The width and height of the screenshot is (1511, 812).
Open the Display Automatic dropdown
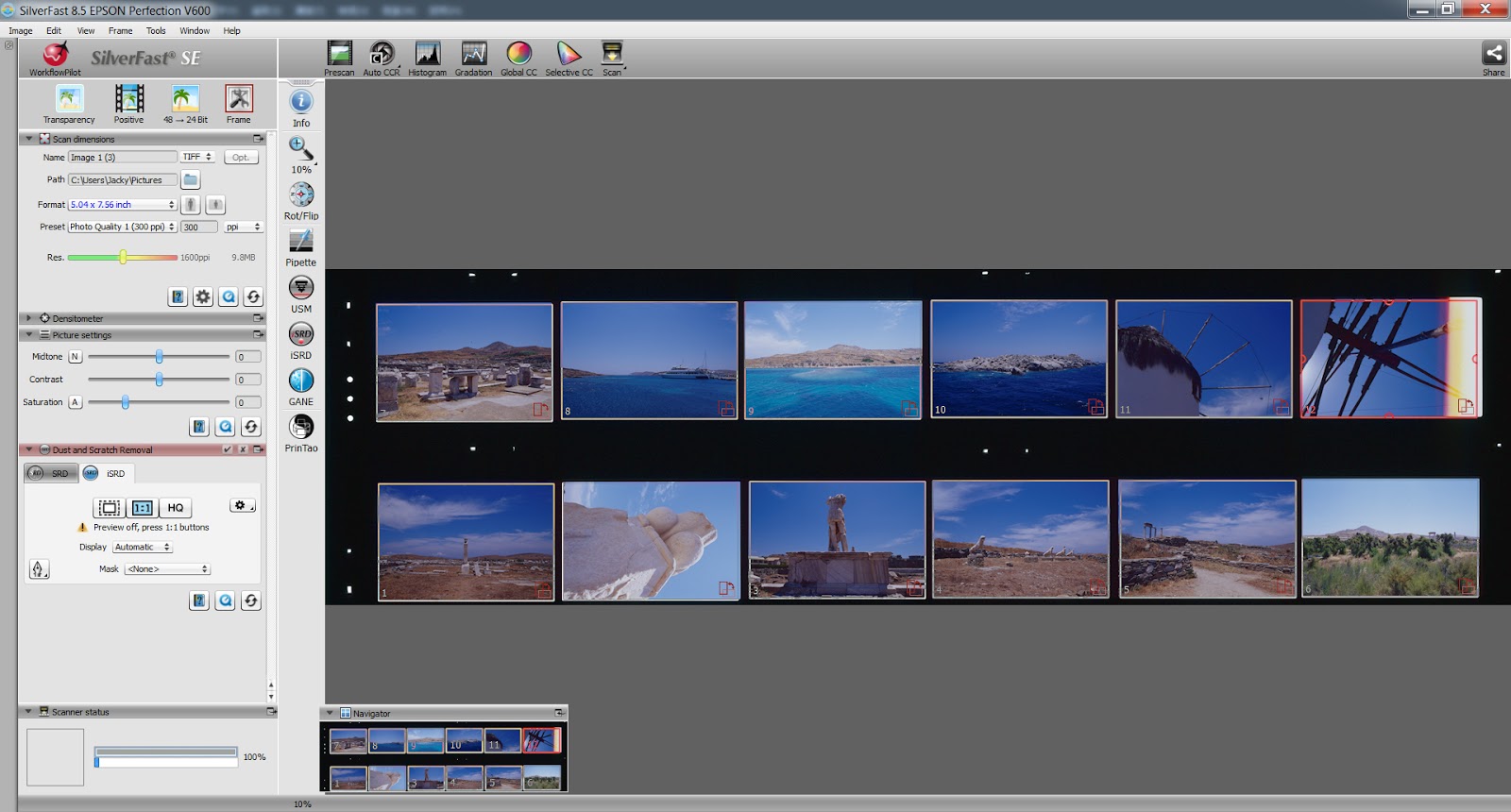(143, 547)
